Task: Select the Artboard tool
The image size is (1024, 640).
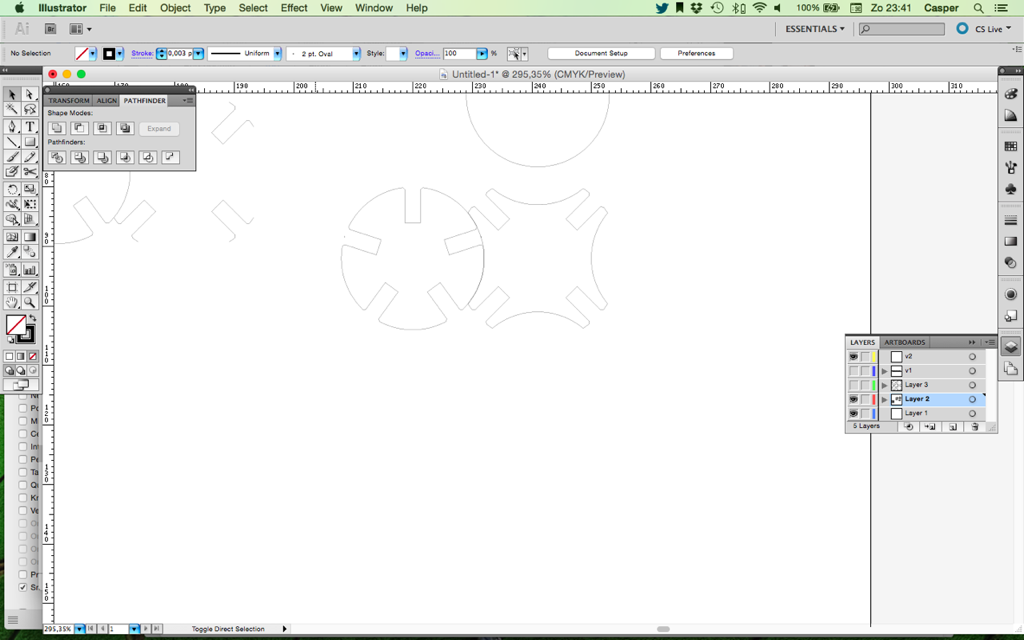Action: coord(12,287)
